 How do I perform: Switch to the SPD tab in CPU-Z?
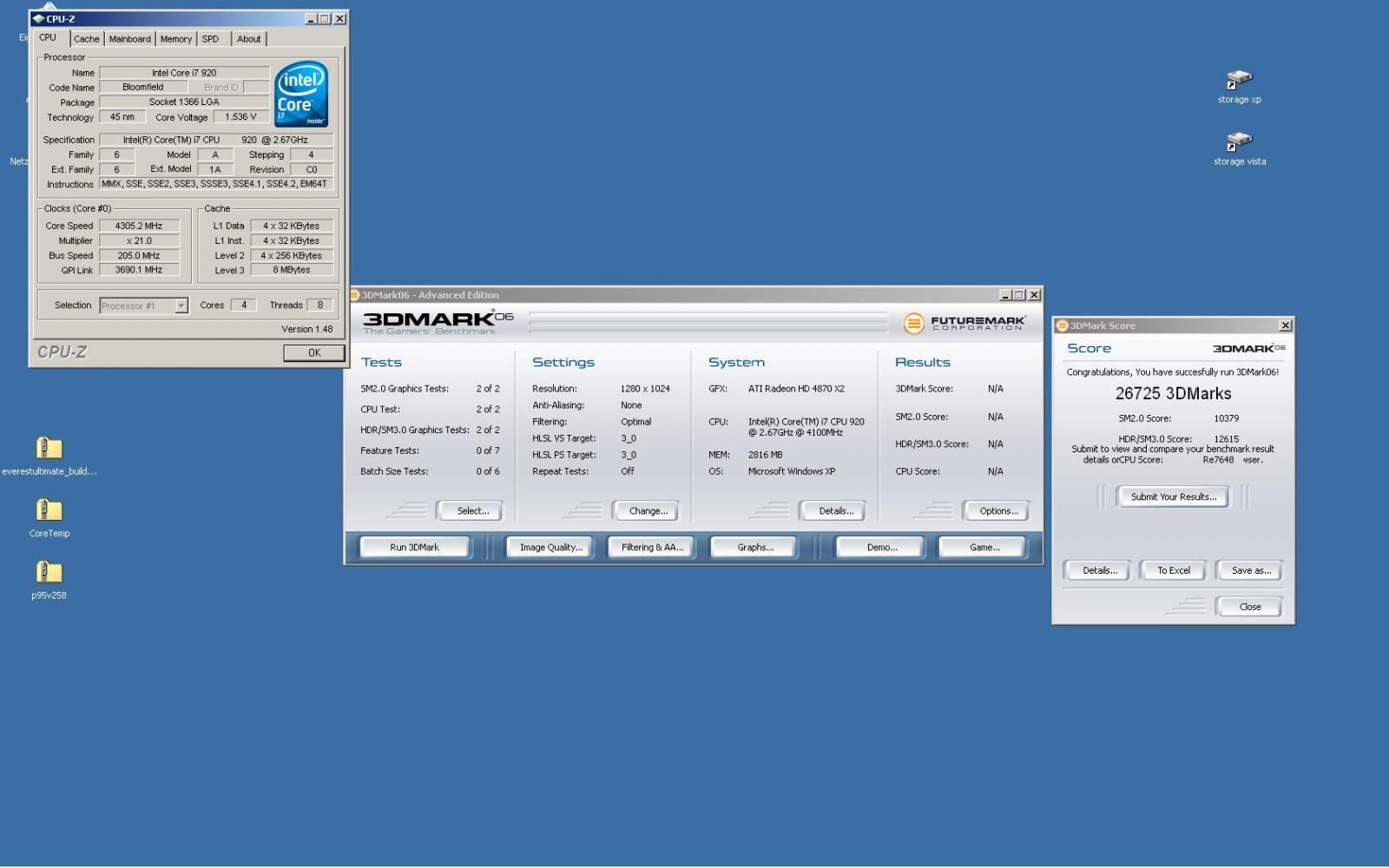pyautogui.click(x=210, y=39)
